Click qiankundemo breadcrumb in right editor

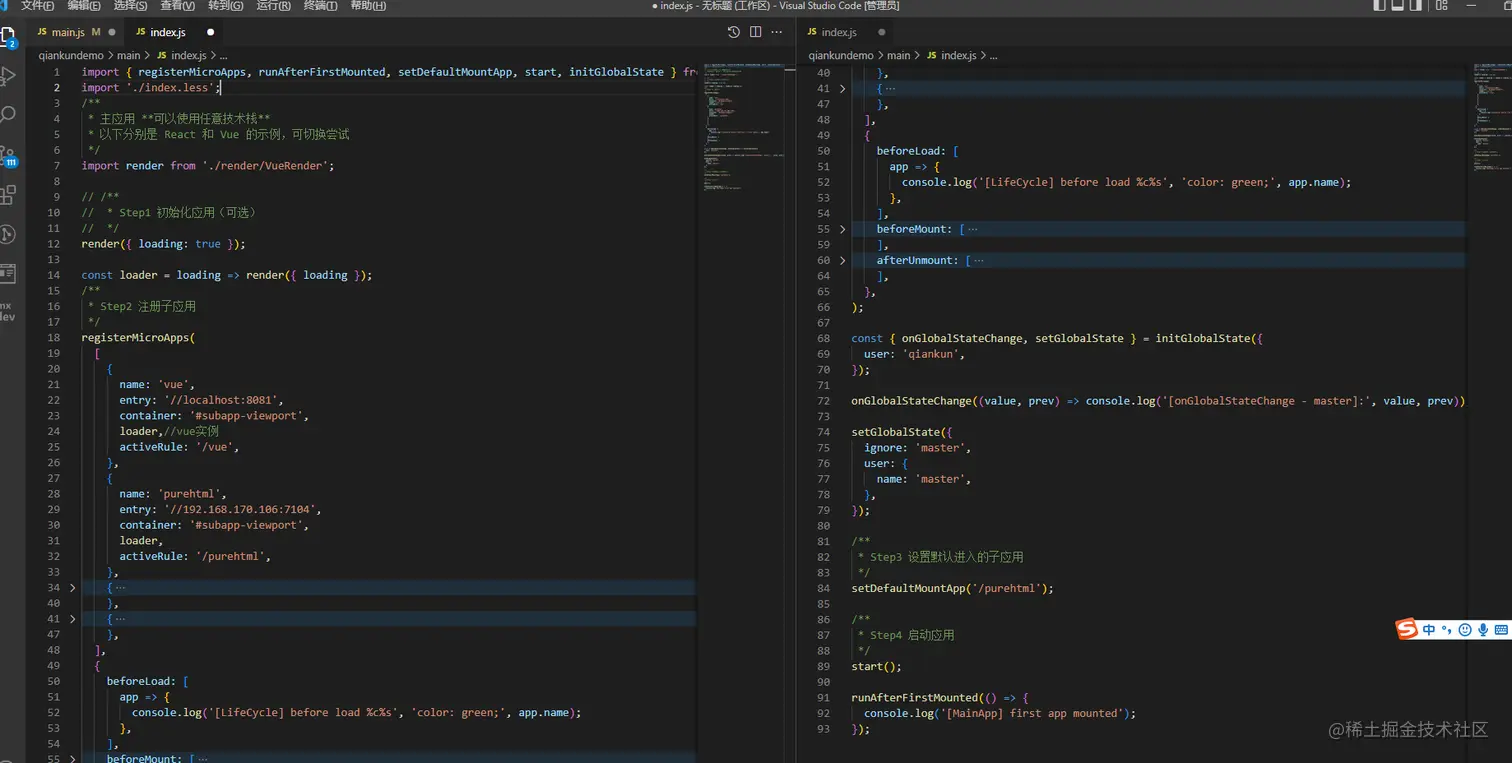click(x=841, y=56)
